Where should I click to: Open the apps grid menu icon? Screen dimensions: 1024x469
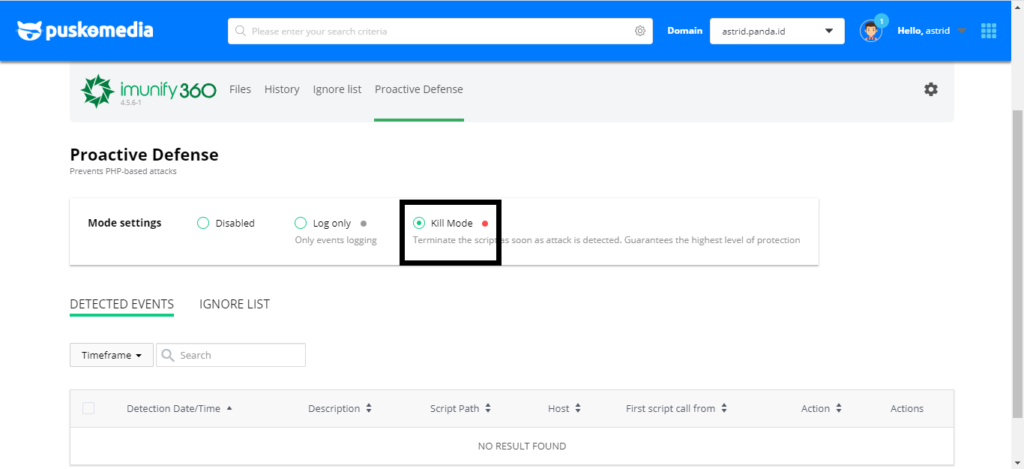(x=988, y=31)
